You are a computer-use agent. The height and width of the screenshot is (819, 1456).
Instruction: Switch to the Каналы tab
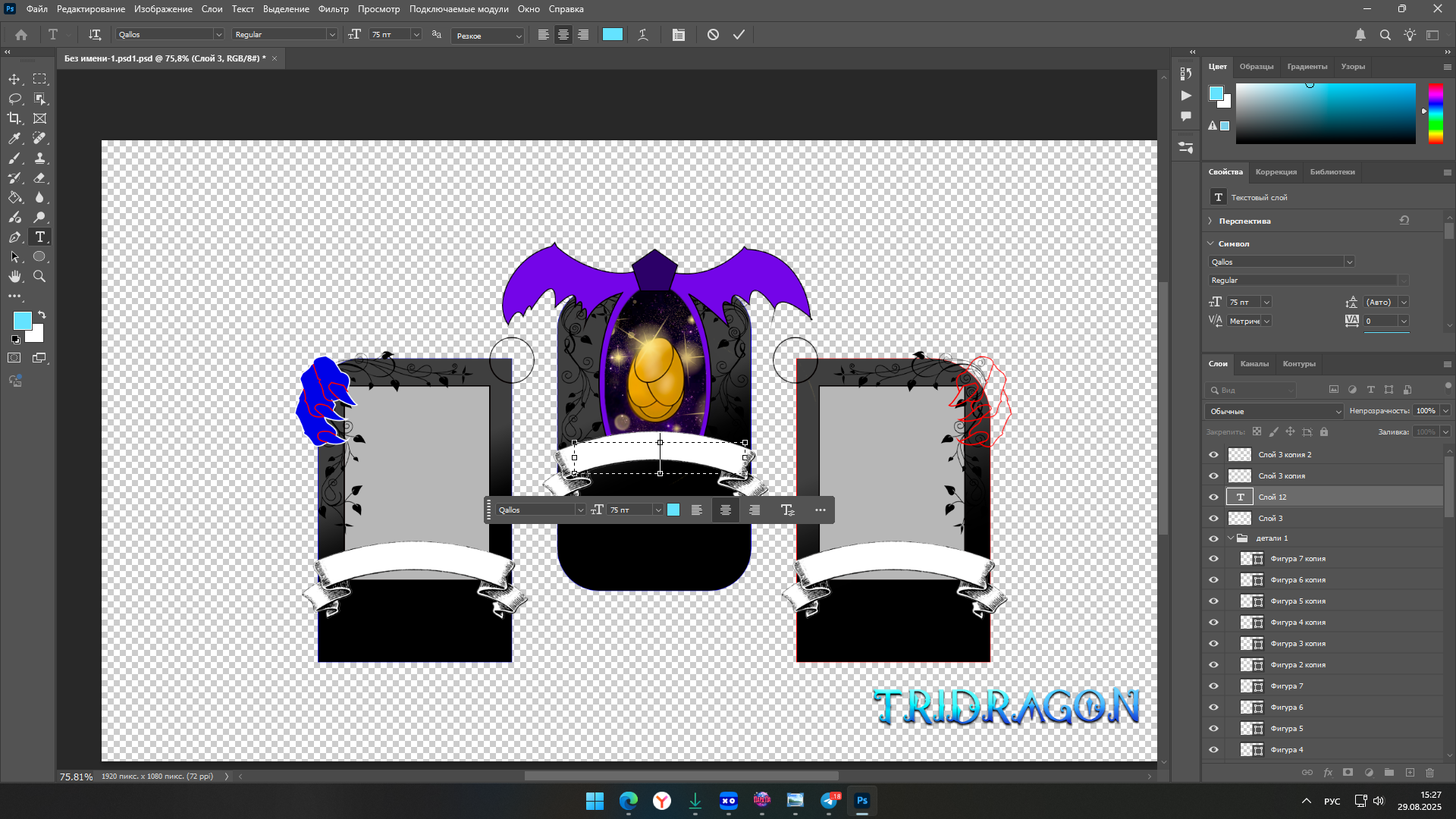pos(1254,364)
